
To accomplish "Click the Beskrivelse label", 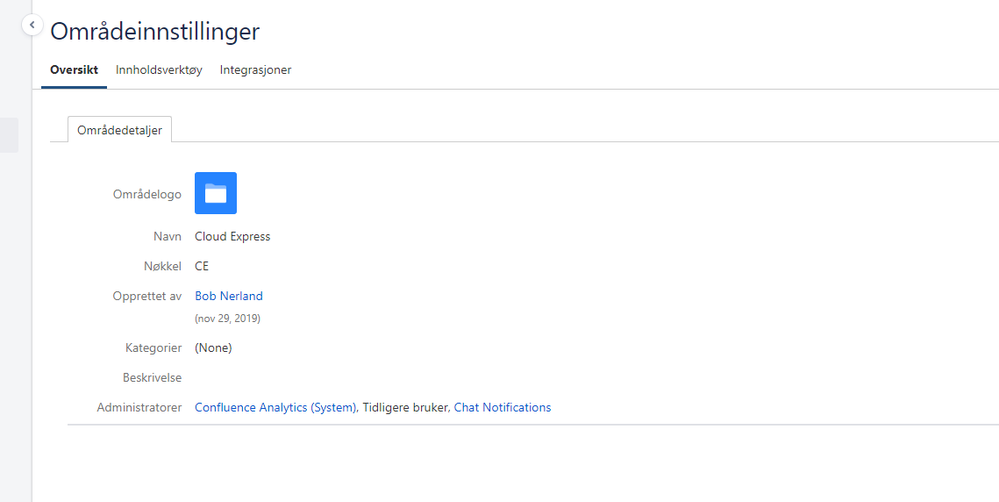I will coord(152,378).
